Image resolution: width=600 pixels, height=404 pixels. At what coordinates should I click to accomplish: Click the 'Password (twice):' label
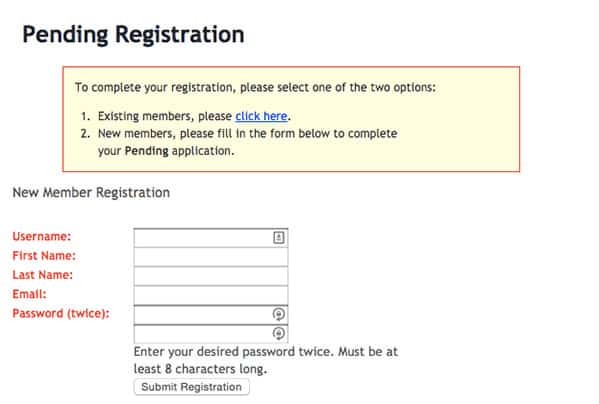click(61, 313)
